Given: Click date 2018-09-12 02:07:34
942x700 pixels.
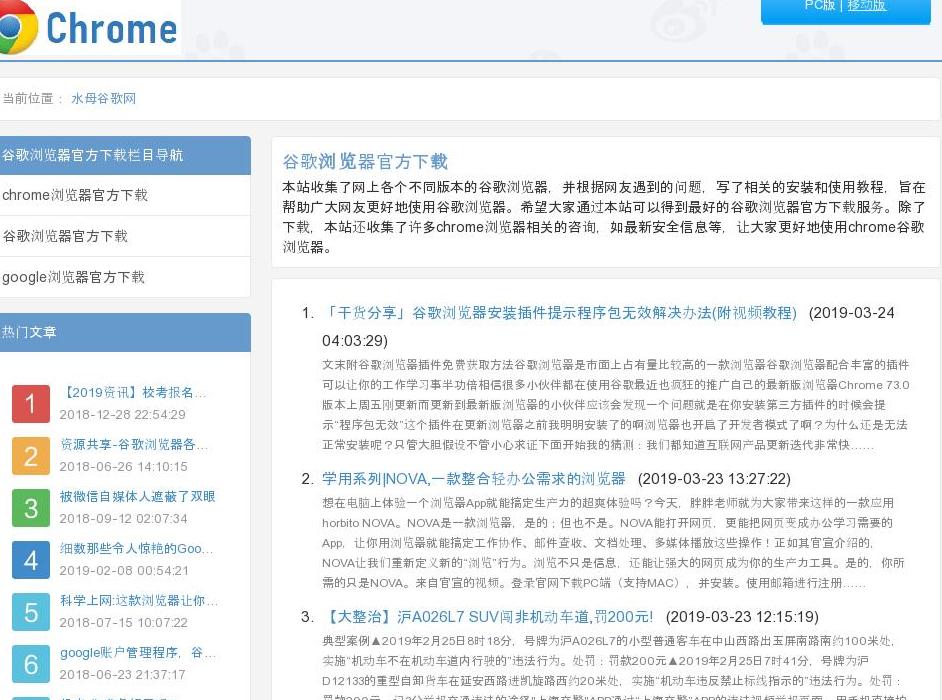Looking at the screenshot, I should tap(123, 519).
